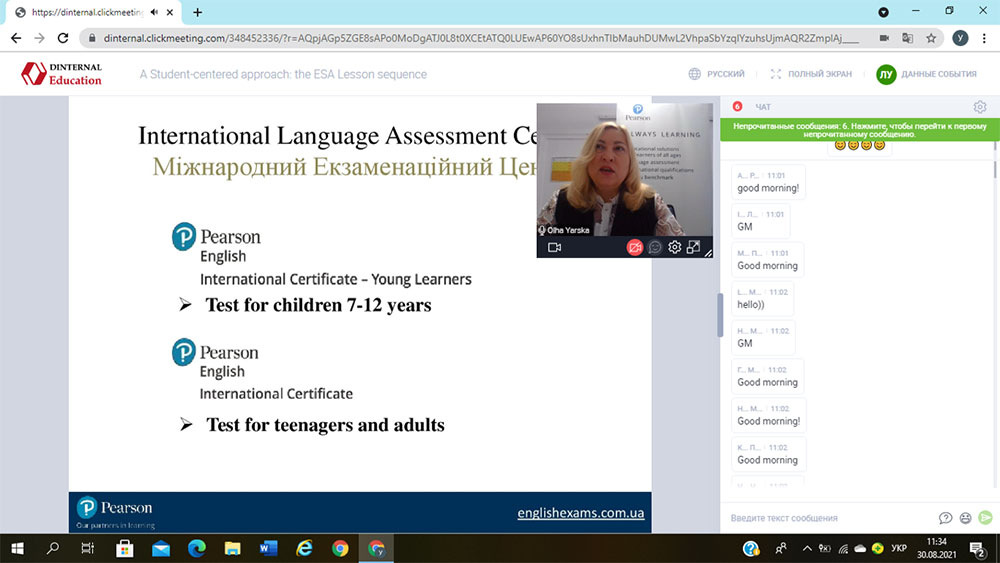Open Chrome three-dot menu
Screen dimensions: 1000x563
tap(985, 38)
